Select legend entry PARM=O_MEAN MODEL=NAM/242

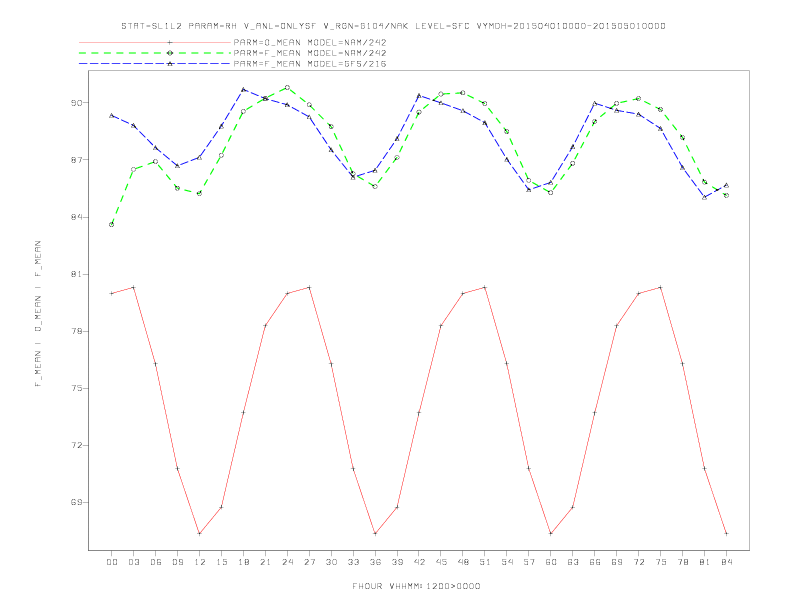(x=310, y=42)
